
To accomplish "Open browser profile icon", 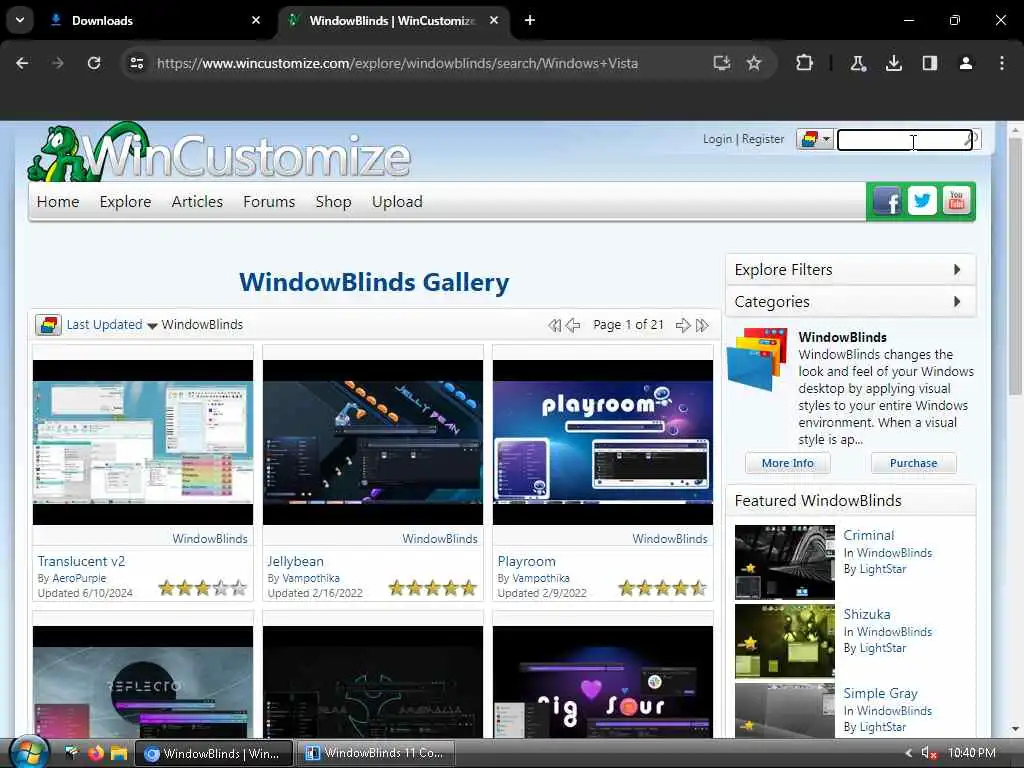I will (x=966, y=63).
